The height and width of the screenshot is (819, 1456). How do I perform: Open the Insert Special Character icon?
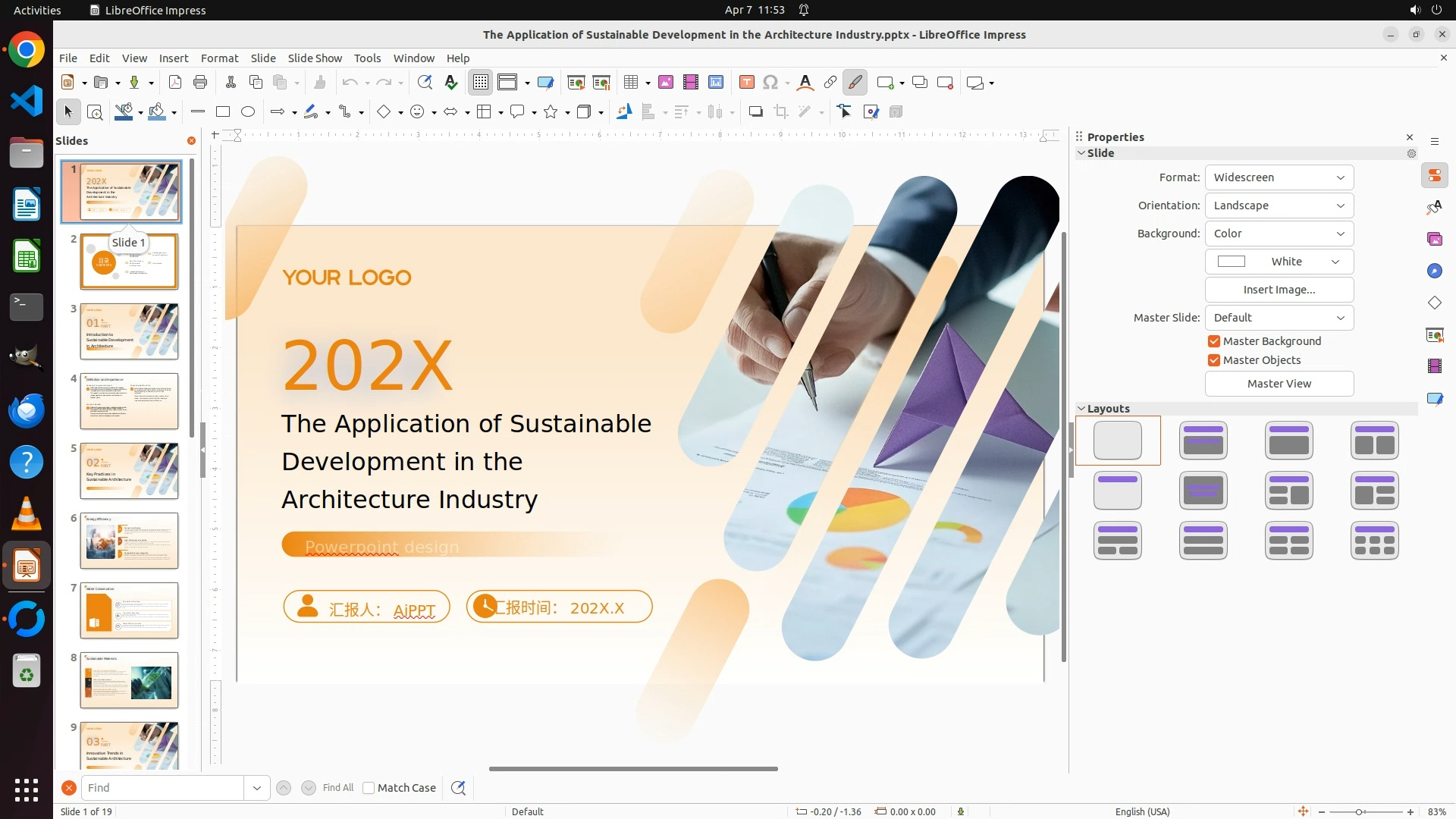[x=770, y=83]
